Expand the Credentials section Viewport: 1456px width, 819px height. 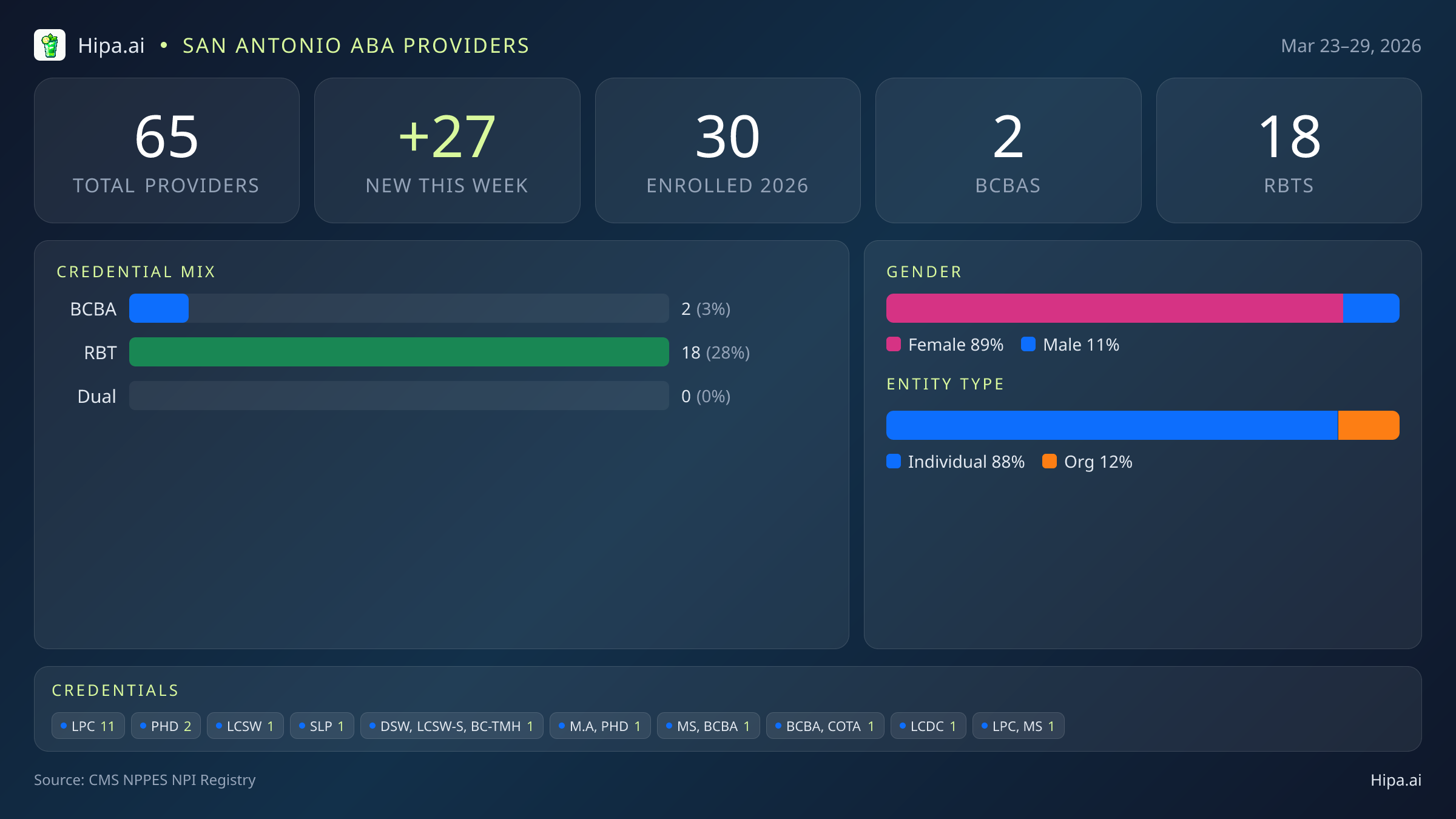coord(115,690)
